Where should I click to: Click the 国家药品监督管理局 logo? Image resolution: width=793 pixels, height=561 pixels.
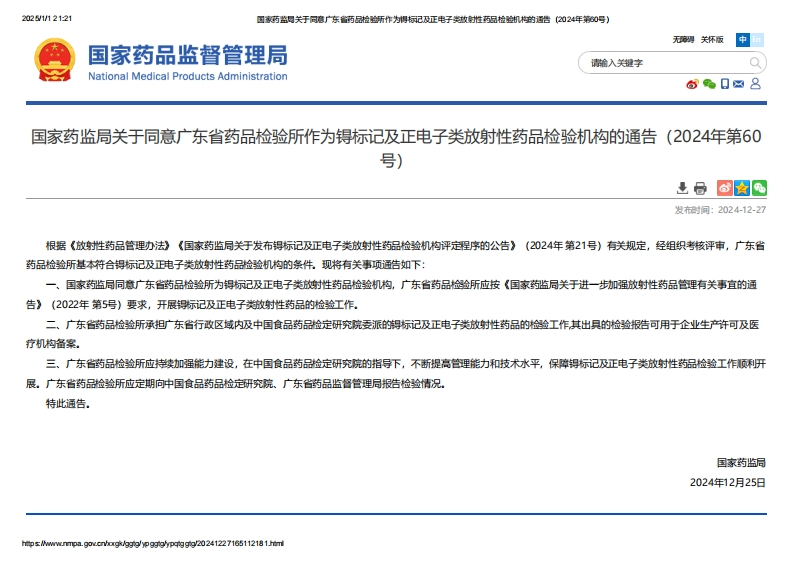point(160,62)
